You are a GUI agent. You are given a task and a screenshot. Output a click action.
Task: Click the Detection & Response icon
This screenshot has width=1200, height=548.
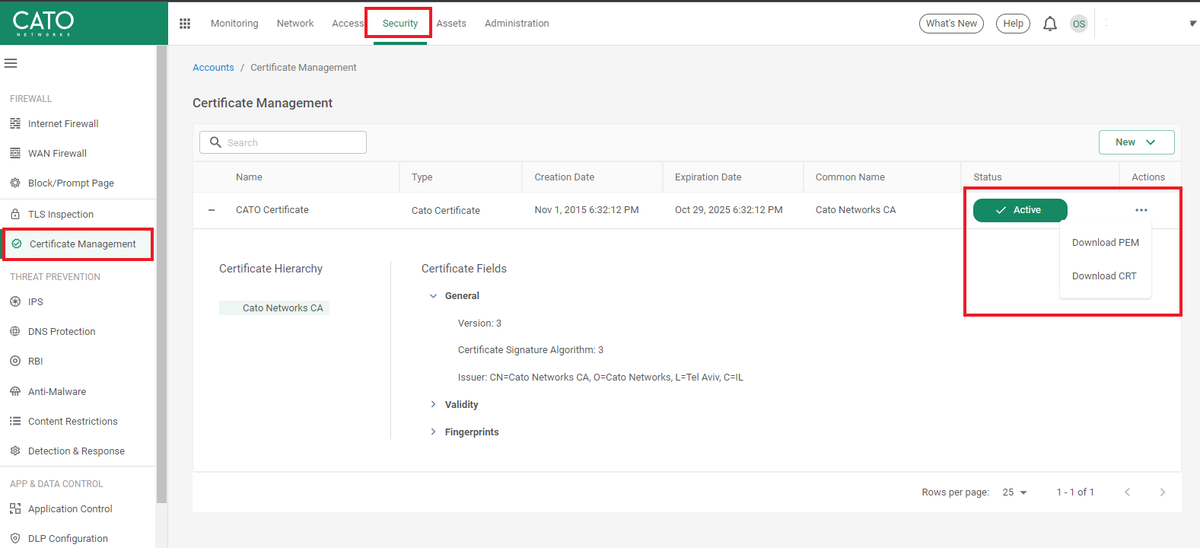[15, 451]
